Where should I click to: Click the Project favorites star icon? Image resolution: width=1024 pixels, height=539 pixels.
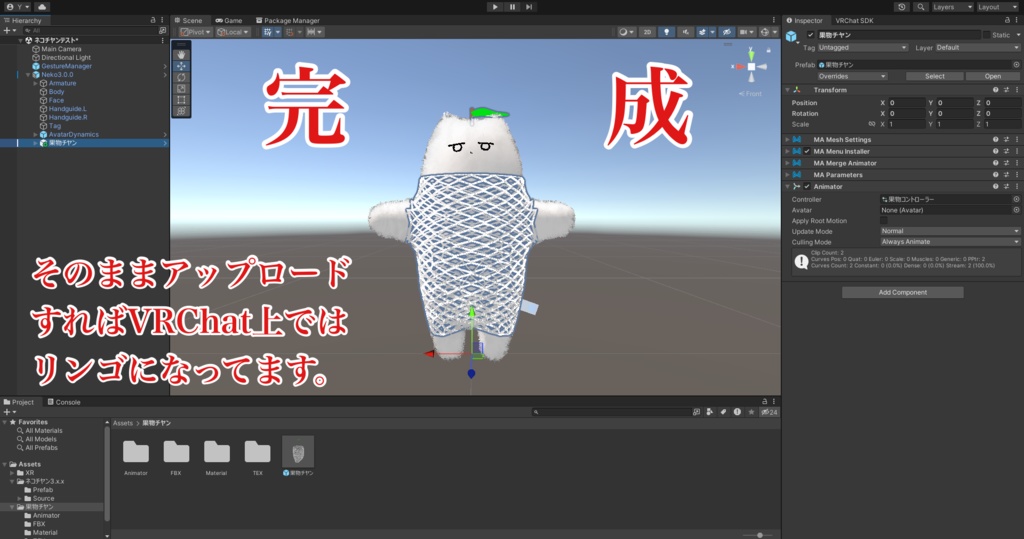(x=751, y=412)
